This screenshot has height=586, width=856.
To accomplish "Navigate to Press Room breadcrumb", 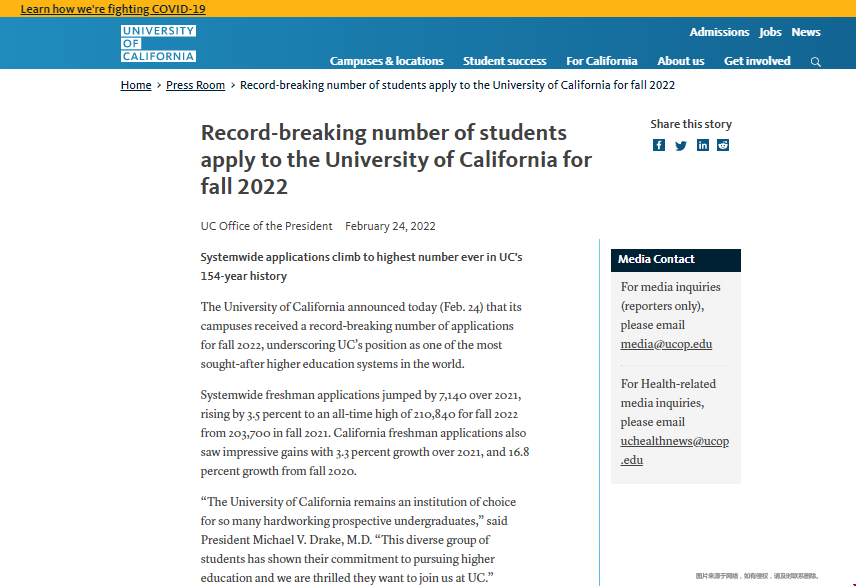I will click(195, 85).
